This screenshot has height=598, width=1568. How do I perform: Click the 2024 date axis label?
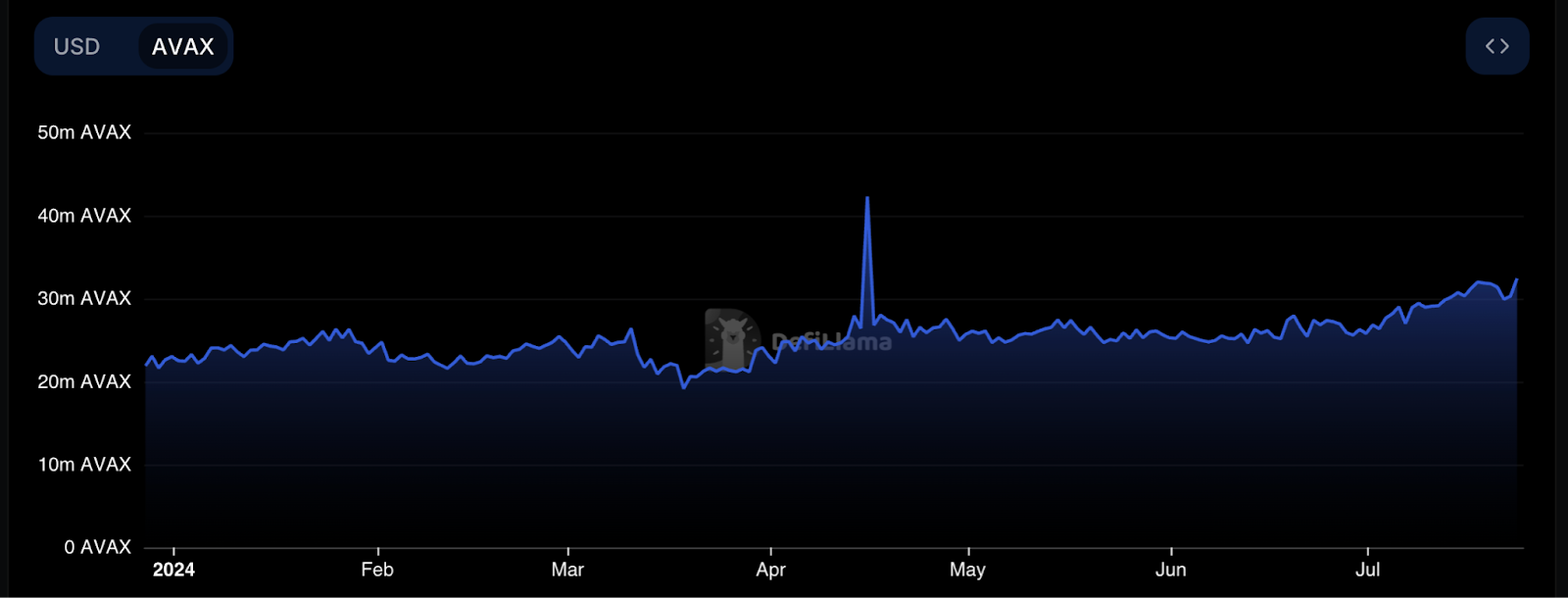tap(173, 570)
